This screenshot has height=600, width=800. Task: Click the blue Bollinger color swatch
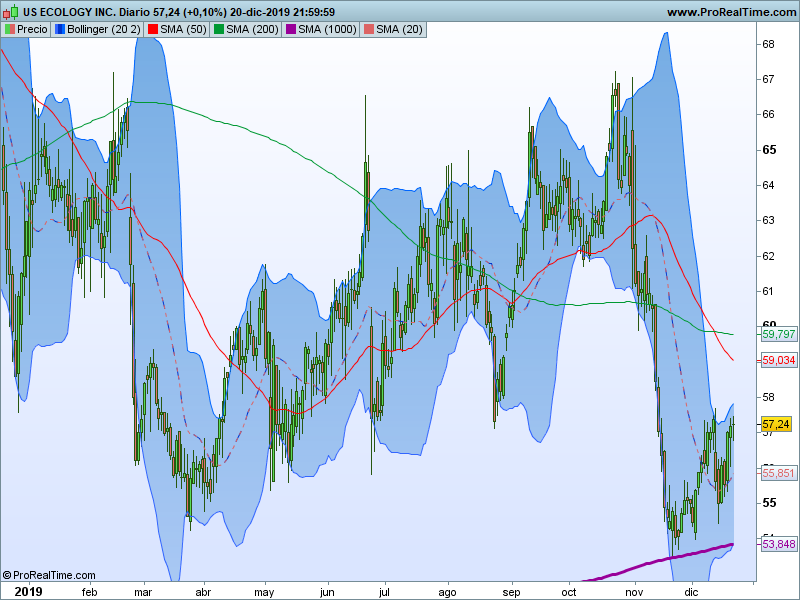[60, 30]
